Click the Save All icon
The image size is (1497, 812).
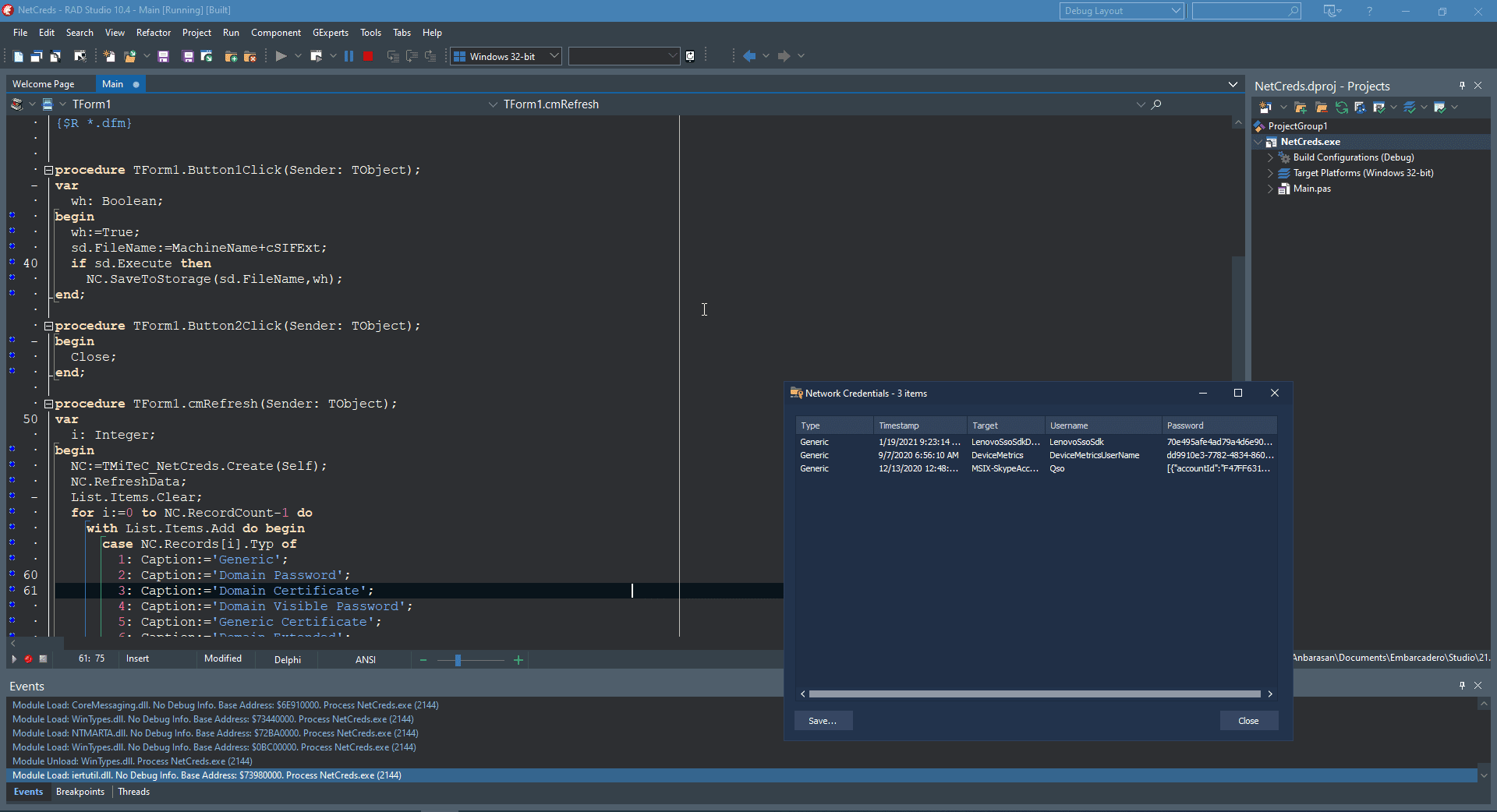tap(188, 56)
